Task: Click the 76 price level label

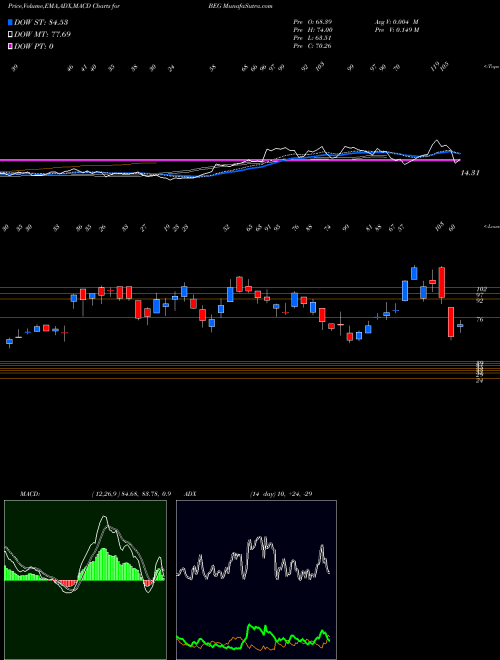Action: coord(480,320)
